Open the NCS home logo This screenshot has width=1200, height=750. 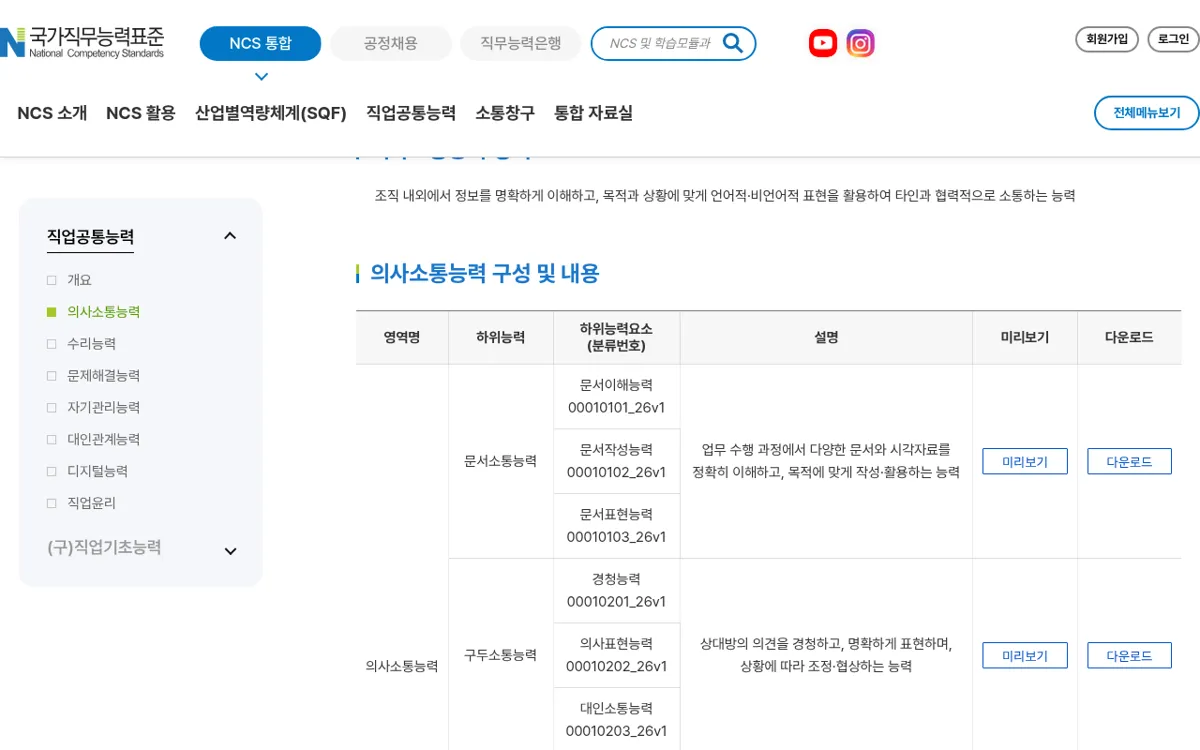pos(82,43)
